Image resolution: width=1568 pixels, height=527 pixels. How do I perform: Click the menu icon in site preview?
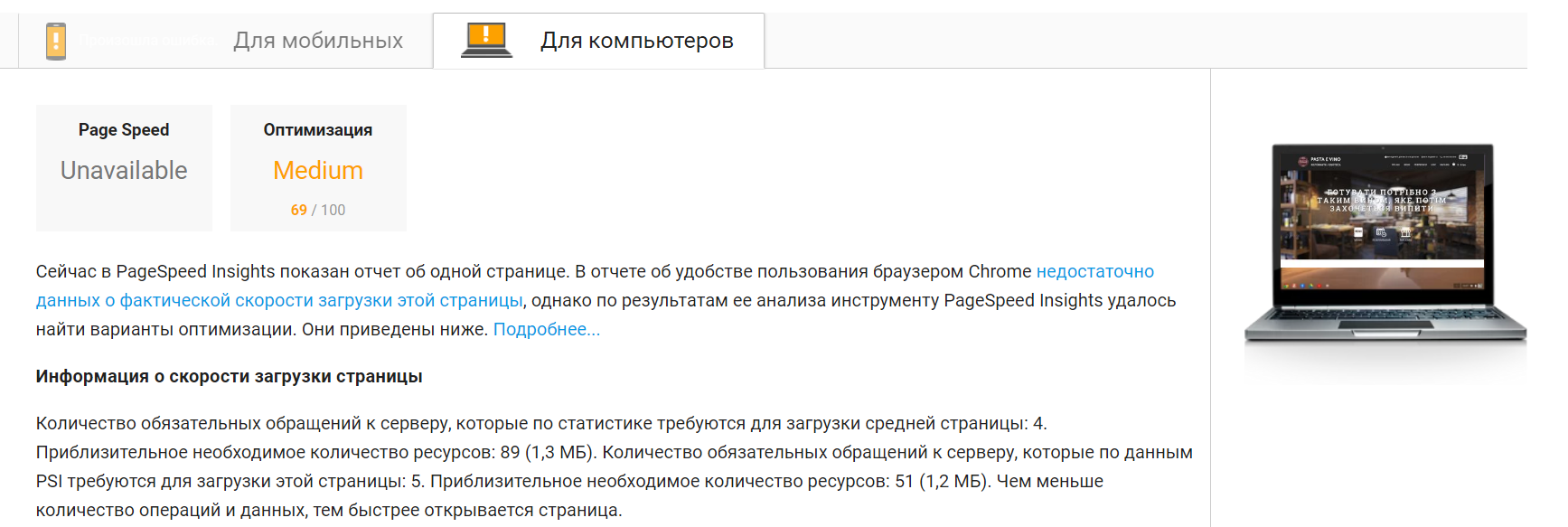(x=1358, y=233)
